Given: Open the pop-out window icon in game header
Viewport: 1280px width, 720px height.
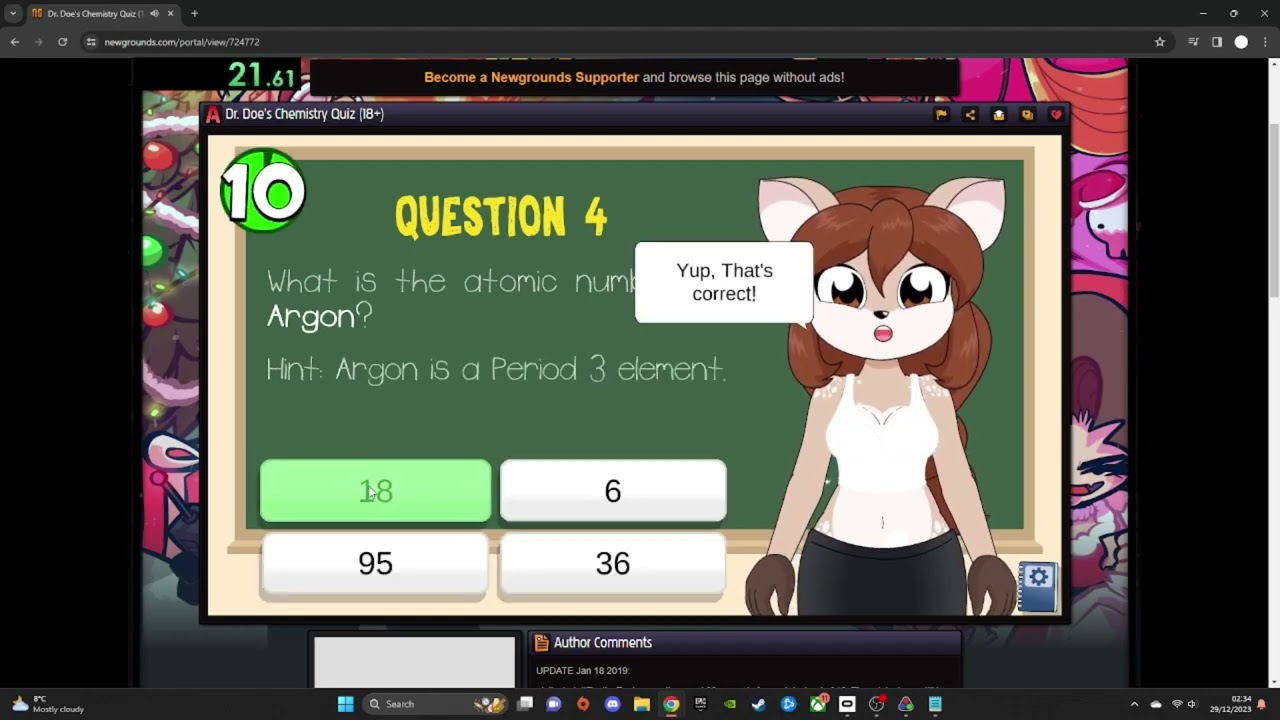Looking at the screenshot, I should coord(1027,115).
